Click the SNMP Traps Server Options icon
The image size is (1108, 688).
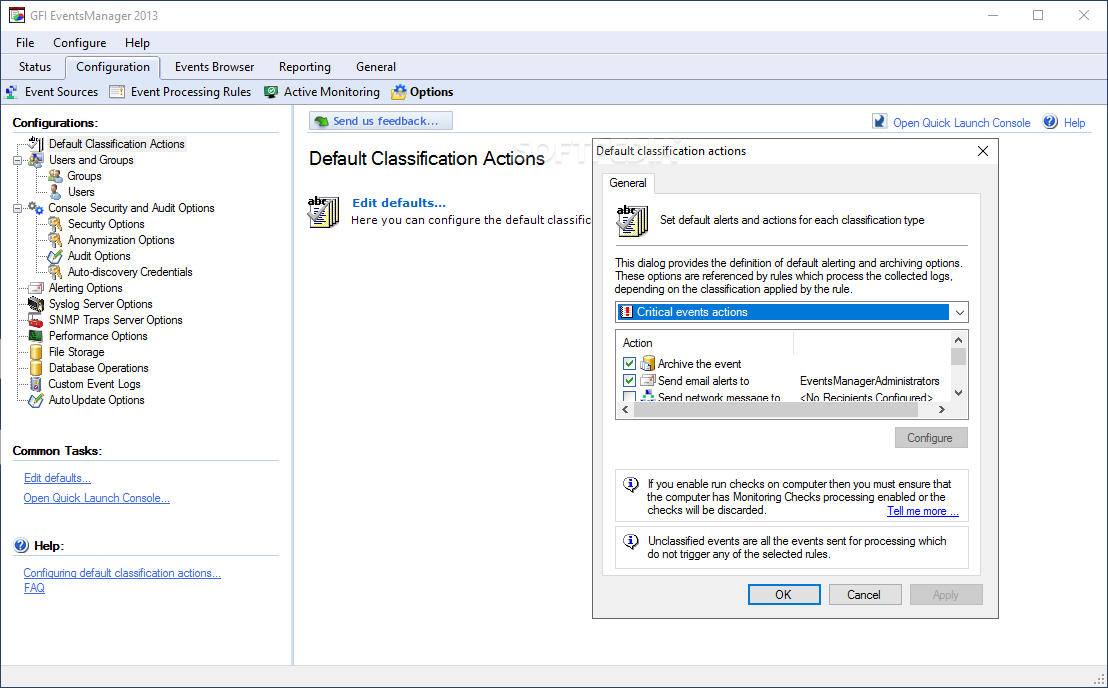tap(36, 320)
